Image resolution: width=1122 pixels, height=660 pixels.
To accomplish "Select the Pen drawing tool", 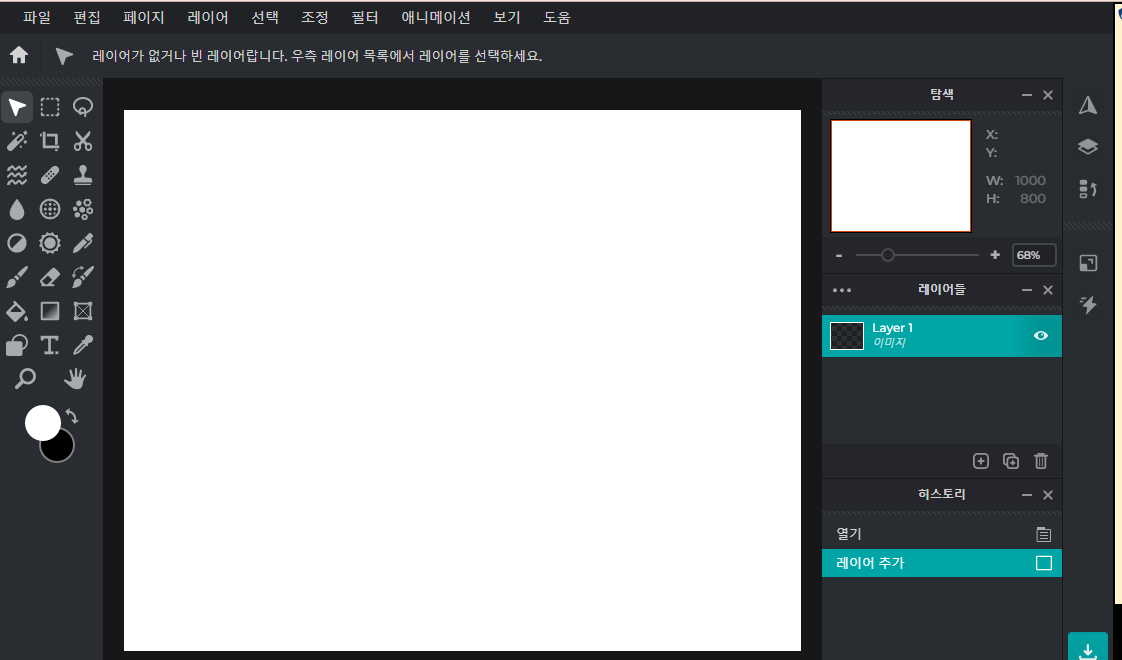I will (x=83, y=243).
